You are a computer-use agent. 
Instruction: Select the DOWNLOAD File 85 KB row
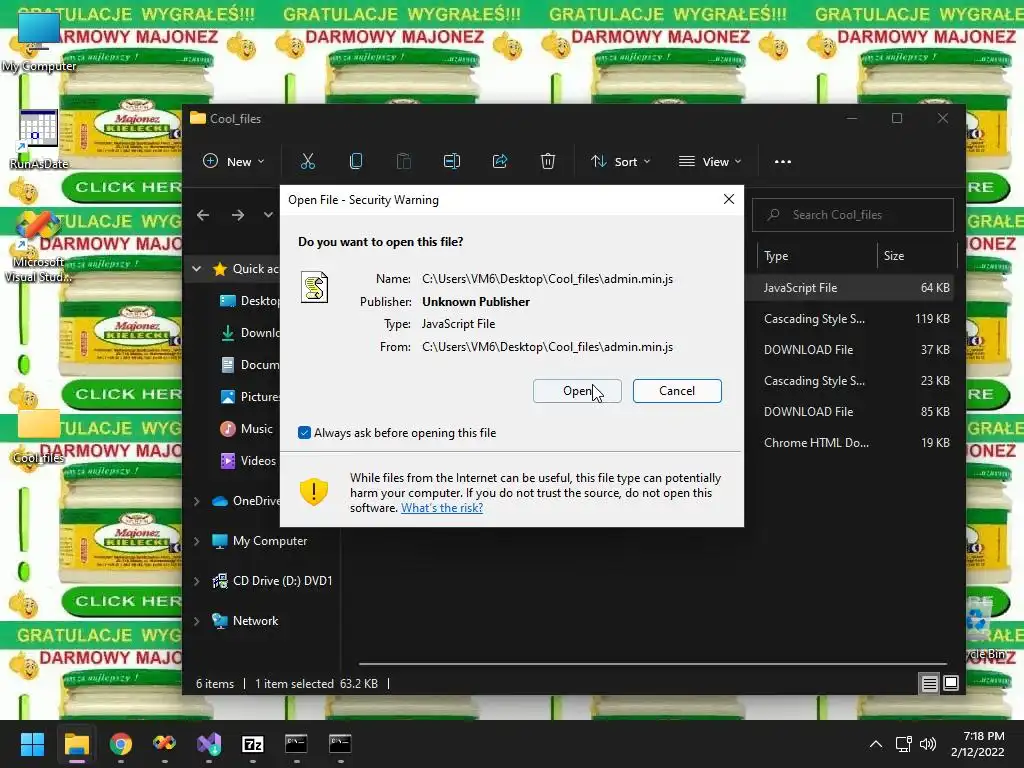coord(849,411)
